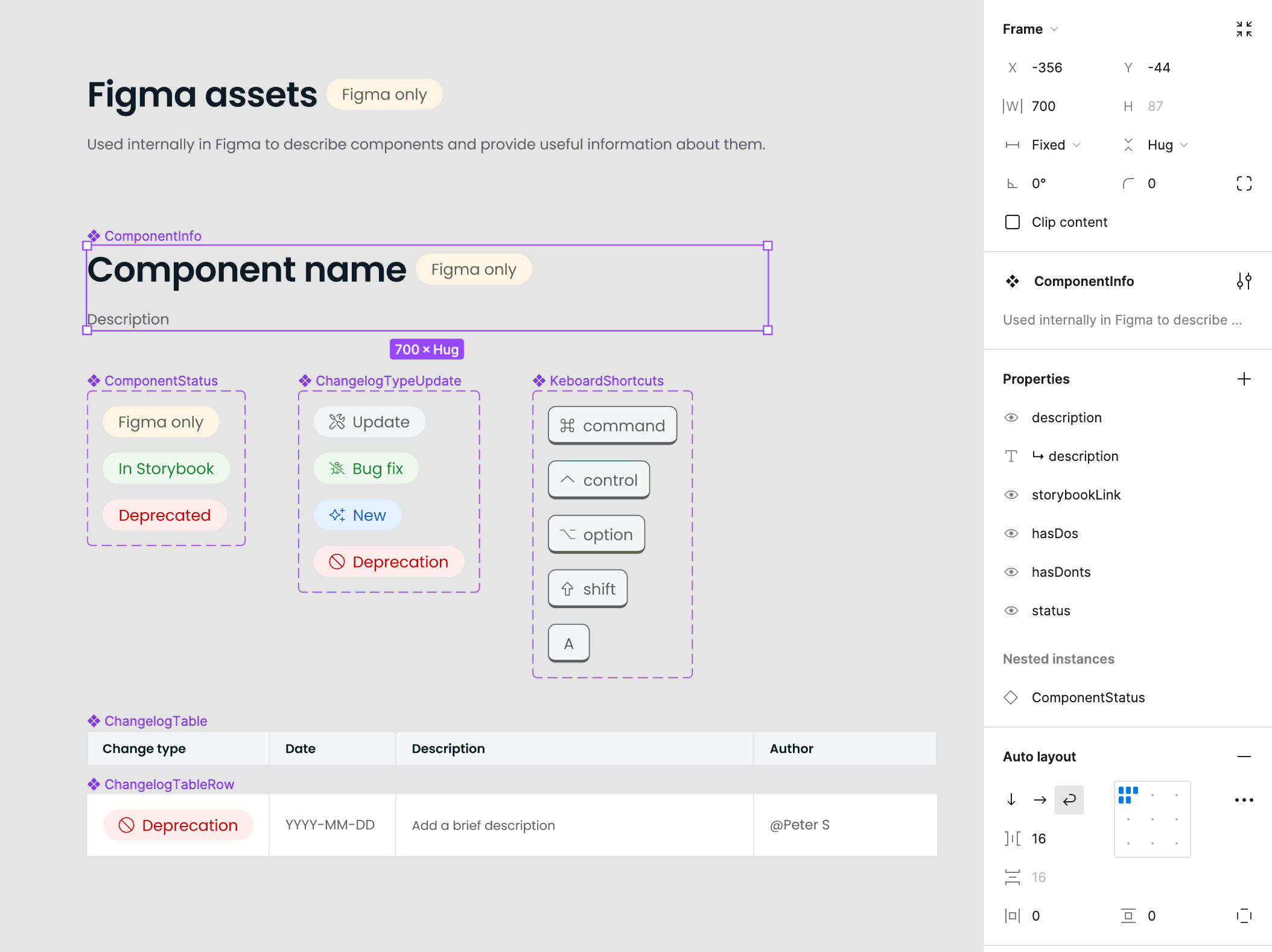Viewport: 1272px width, 952px height.
Task: Remove auto layout with minus icon
Action: click(1244, 757)
